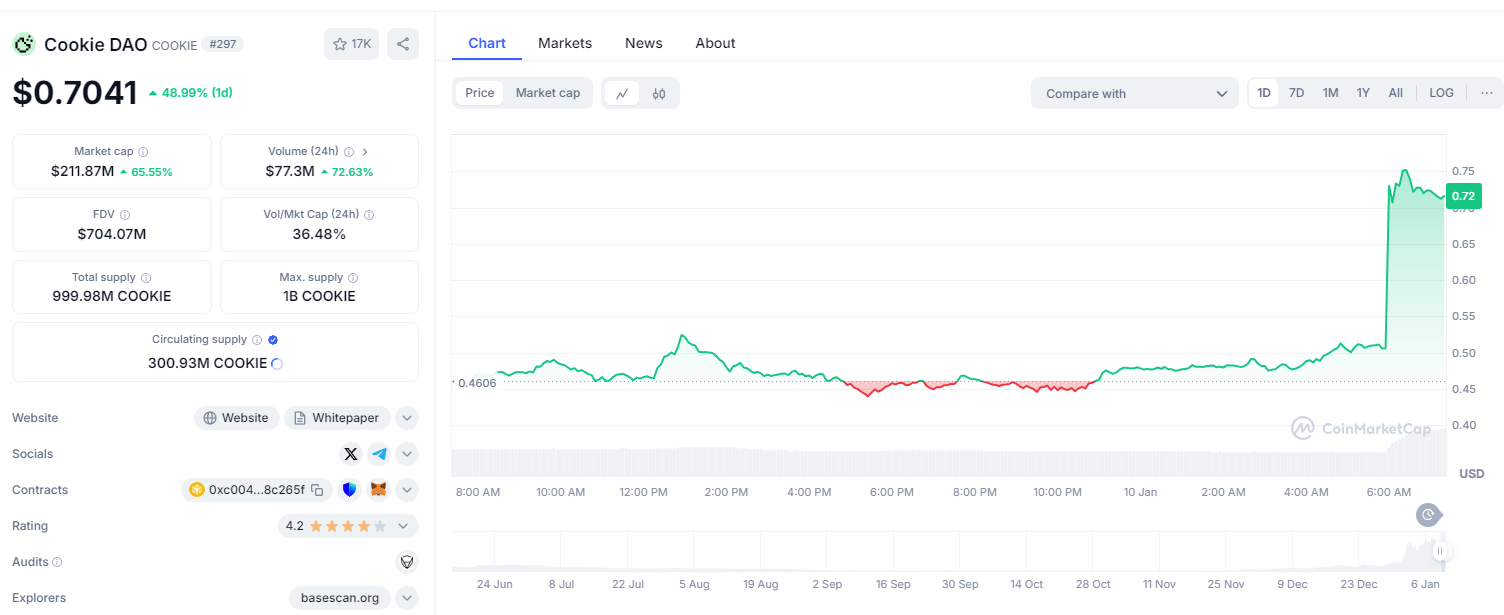
Task: Expand the Explorers row chevron
Action: (407, 598)
